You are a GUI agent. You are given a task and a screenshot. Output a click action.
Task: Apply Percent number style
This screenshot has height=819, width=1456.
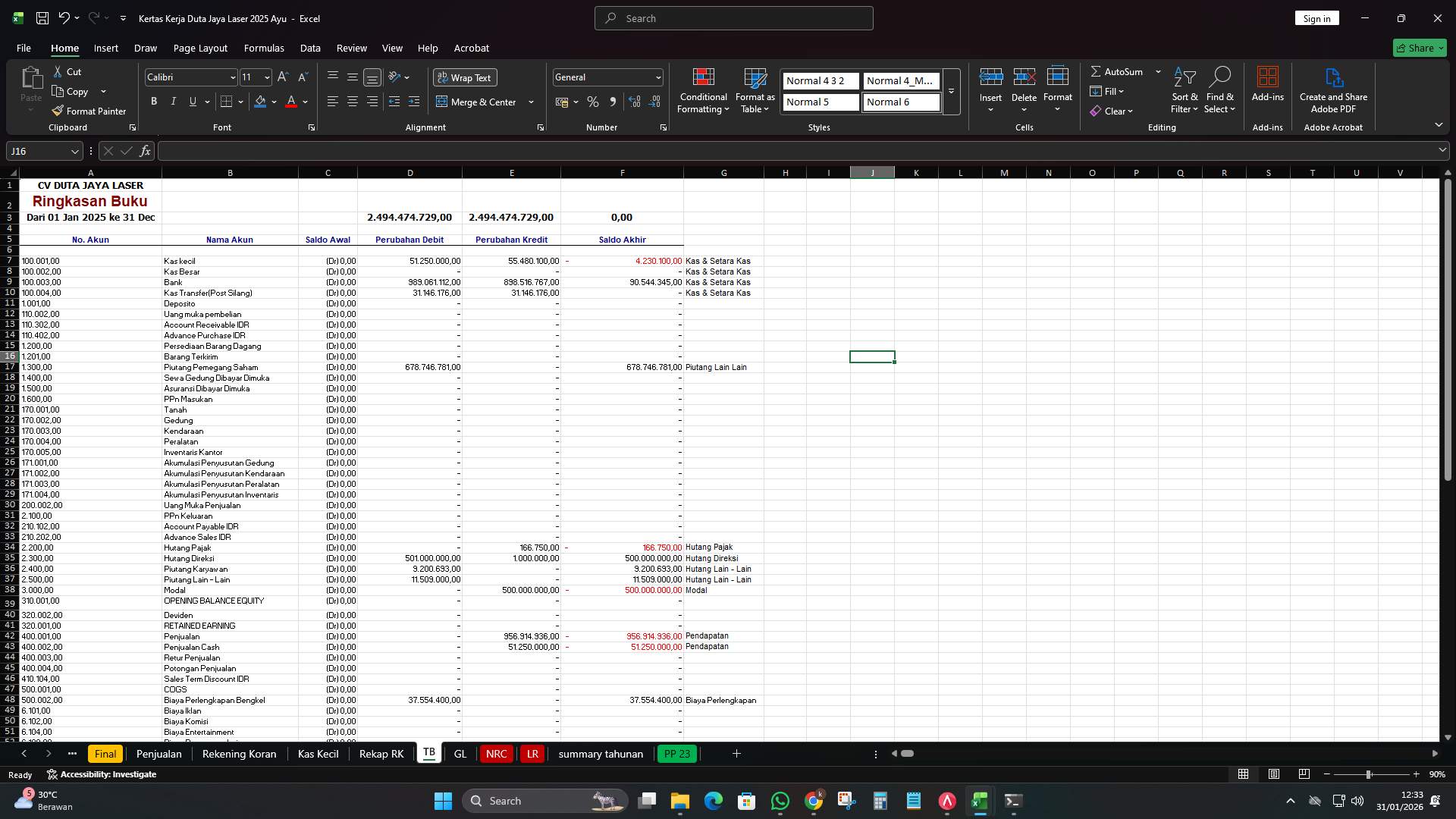click(x=593, y=102)
